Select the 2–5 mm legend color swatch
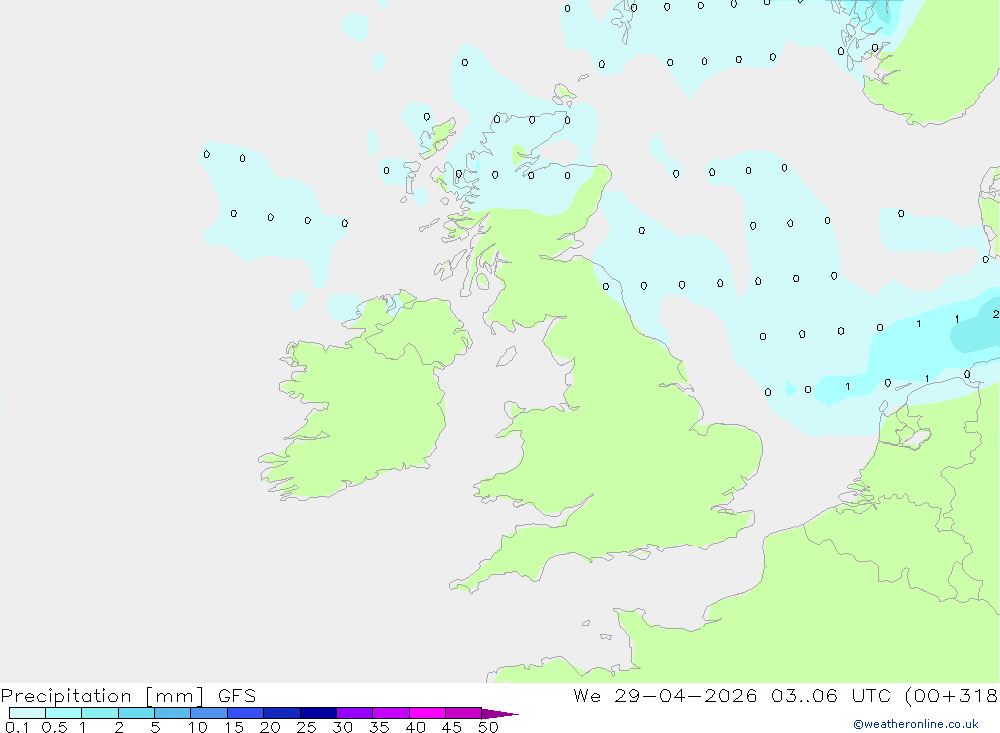The image size is (1000, 733). tap(136, 713)
